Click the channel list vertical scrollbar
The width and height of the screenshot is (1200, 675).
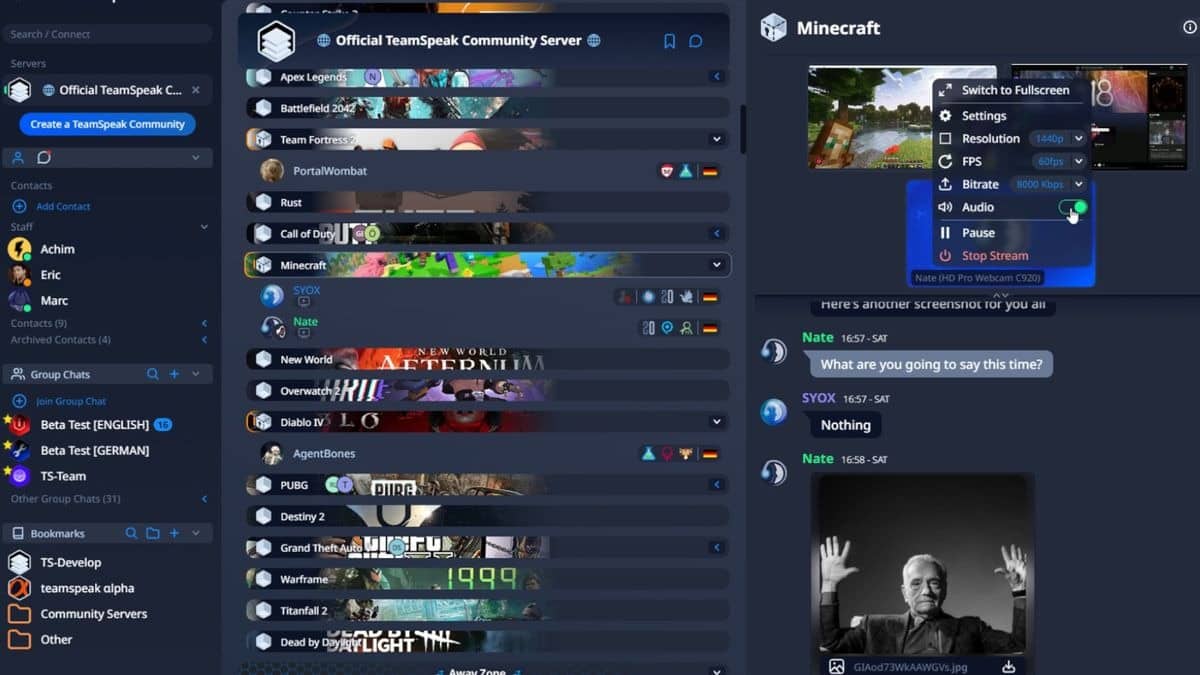point(743,128)
